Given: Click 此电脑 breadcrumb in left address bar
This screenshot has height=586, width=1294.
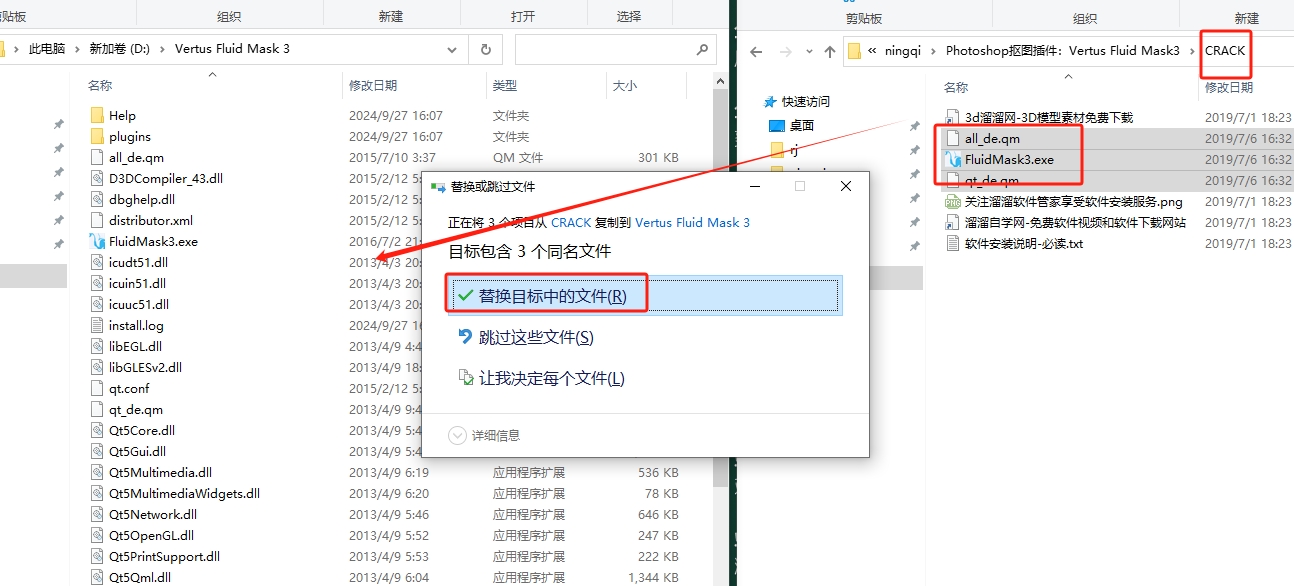Looking at the screenshot, I should (x=47, y=49).
